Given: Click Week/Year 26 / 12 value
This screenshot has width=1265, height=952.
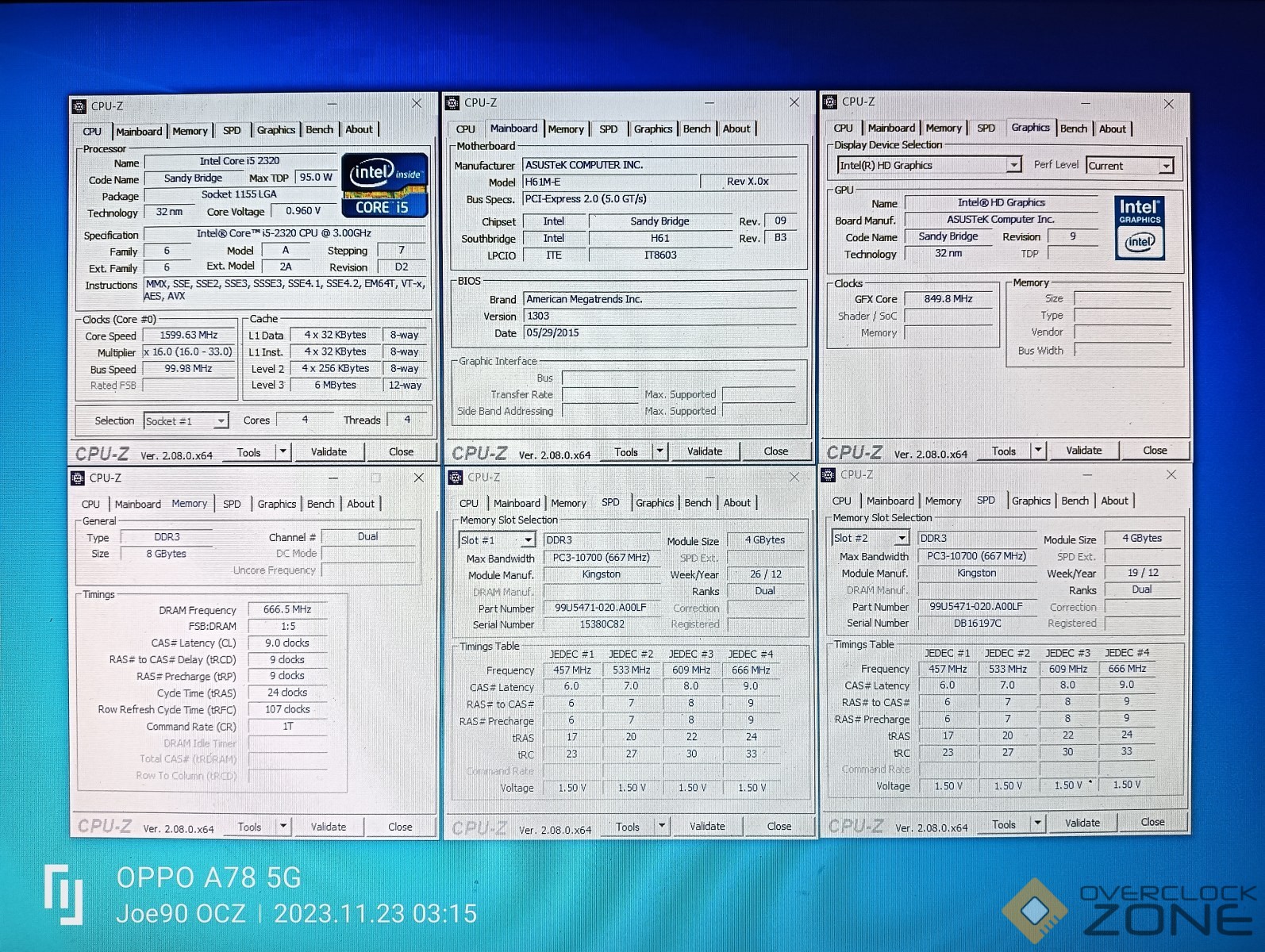Looking at the screenshot, I should [766, 574].
